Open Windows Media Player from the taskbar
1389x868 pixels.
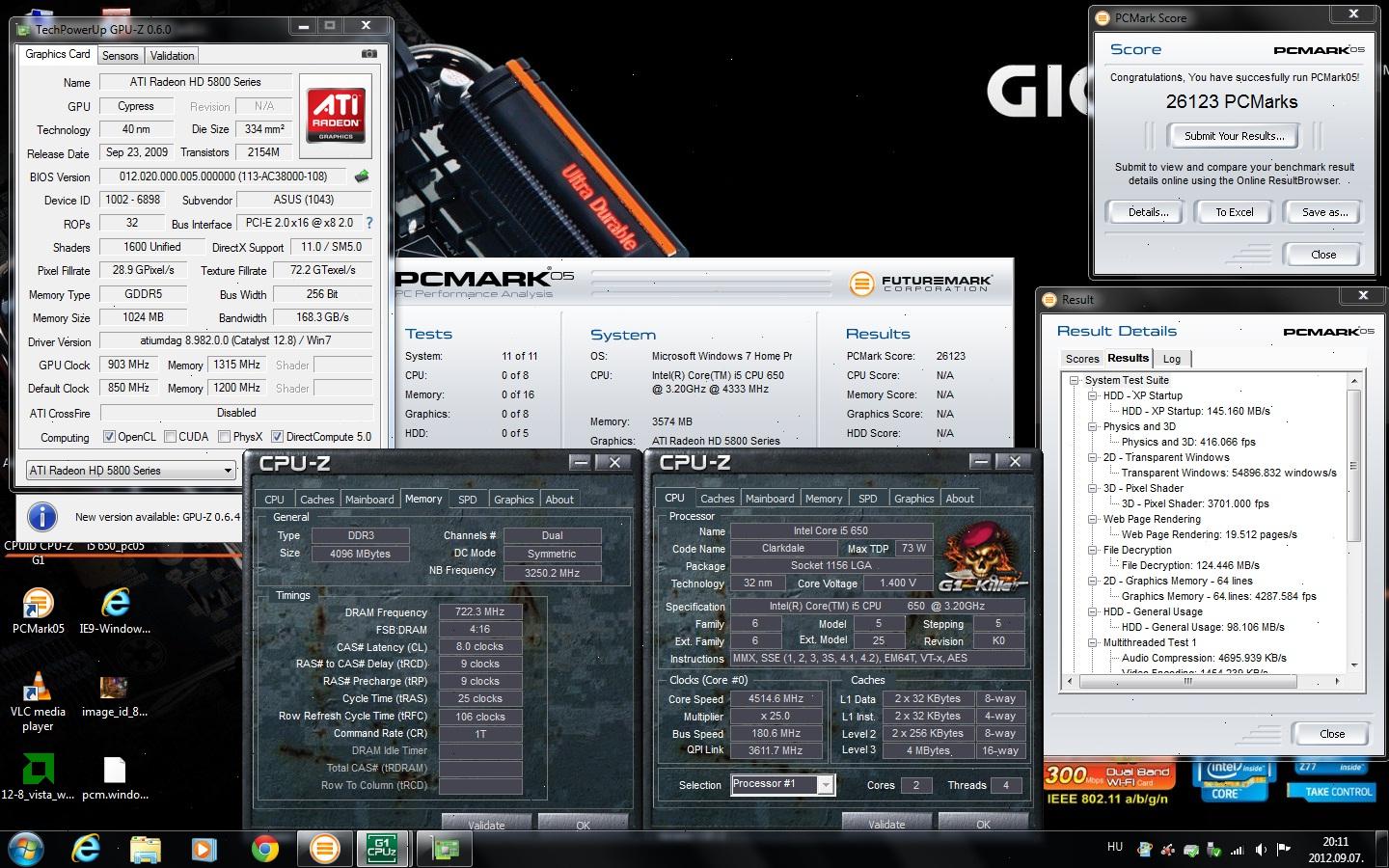pyautogui.click(x=204, y=849)
